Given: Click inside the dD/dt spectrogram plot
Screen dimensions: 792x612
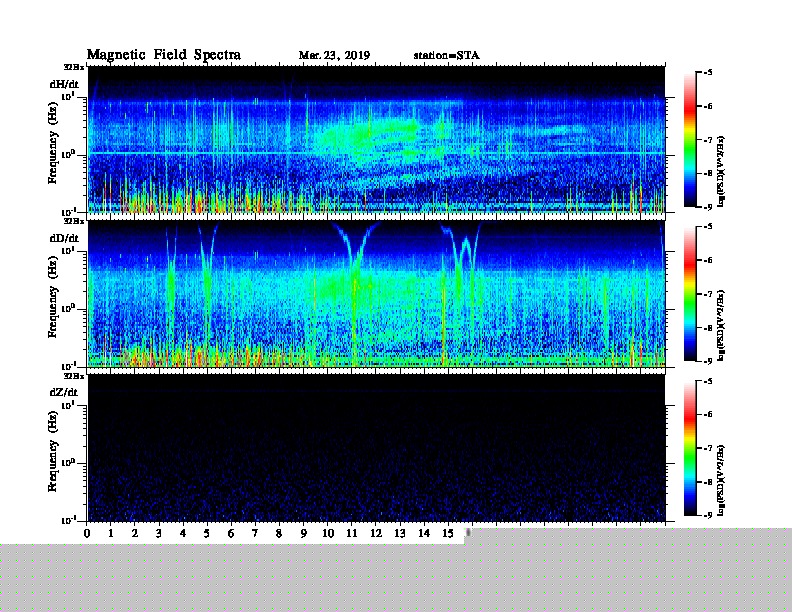Looking at the screenshot, I should [x=376, y=293].
